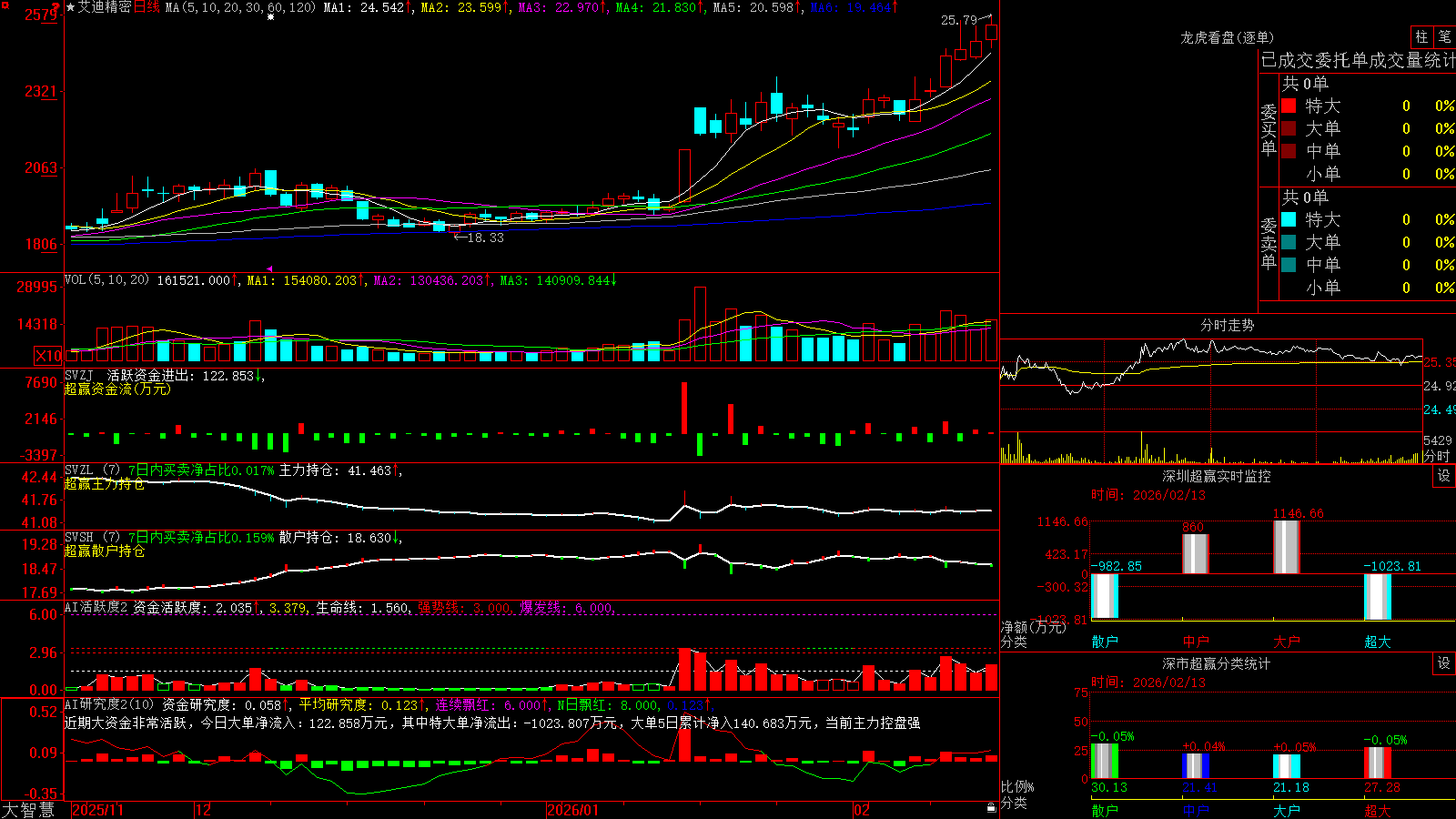Click the green 散户 ratio bar 30.13
This screenshot has height=819, width=1456.
1105,761
